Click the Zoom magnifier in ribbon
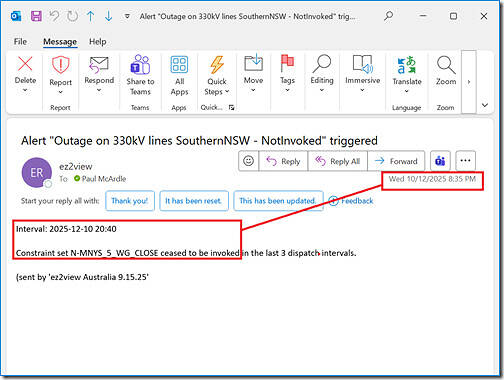Viewport: 504px width, 380px height. (446, 65)
